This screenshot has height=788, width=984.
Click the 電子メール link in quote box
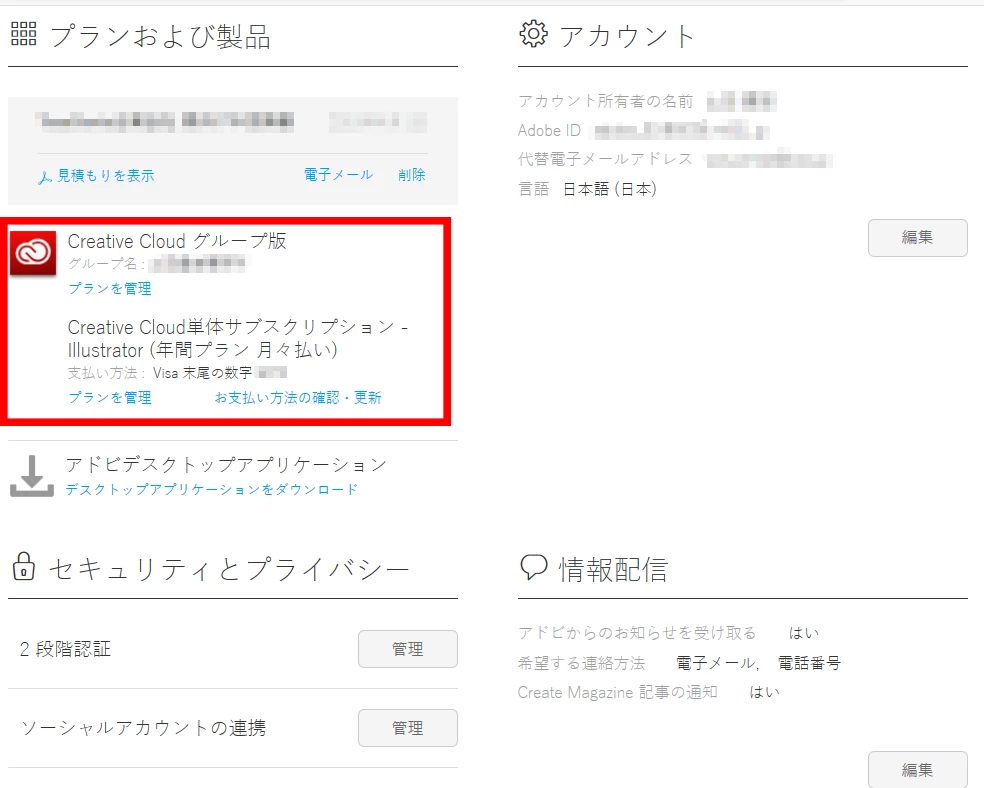click(338, 174)
